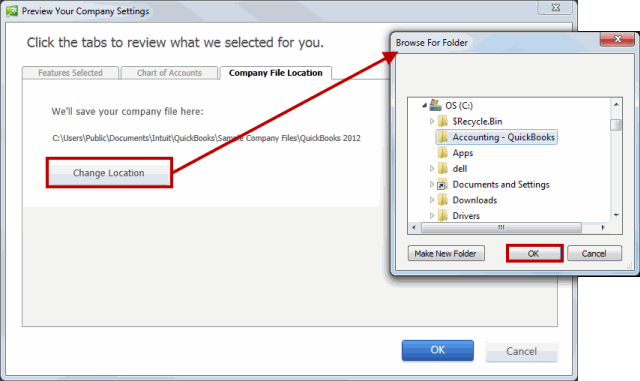Open the Chart of Accounts tab
This screenshot has width=640, height=381.
169,73
